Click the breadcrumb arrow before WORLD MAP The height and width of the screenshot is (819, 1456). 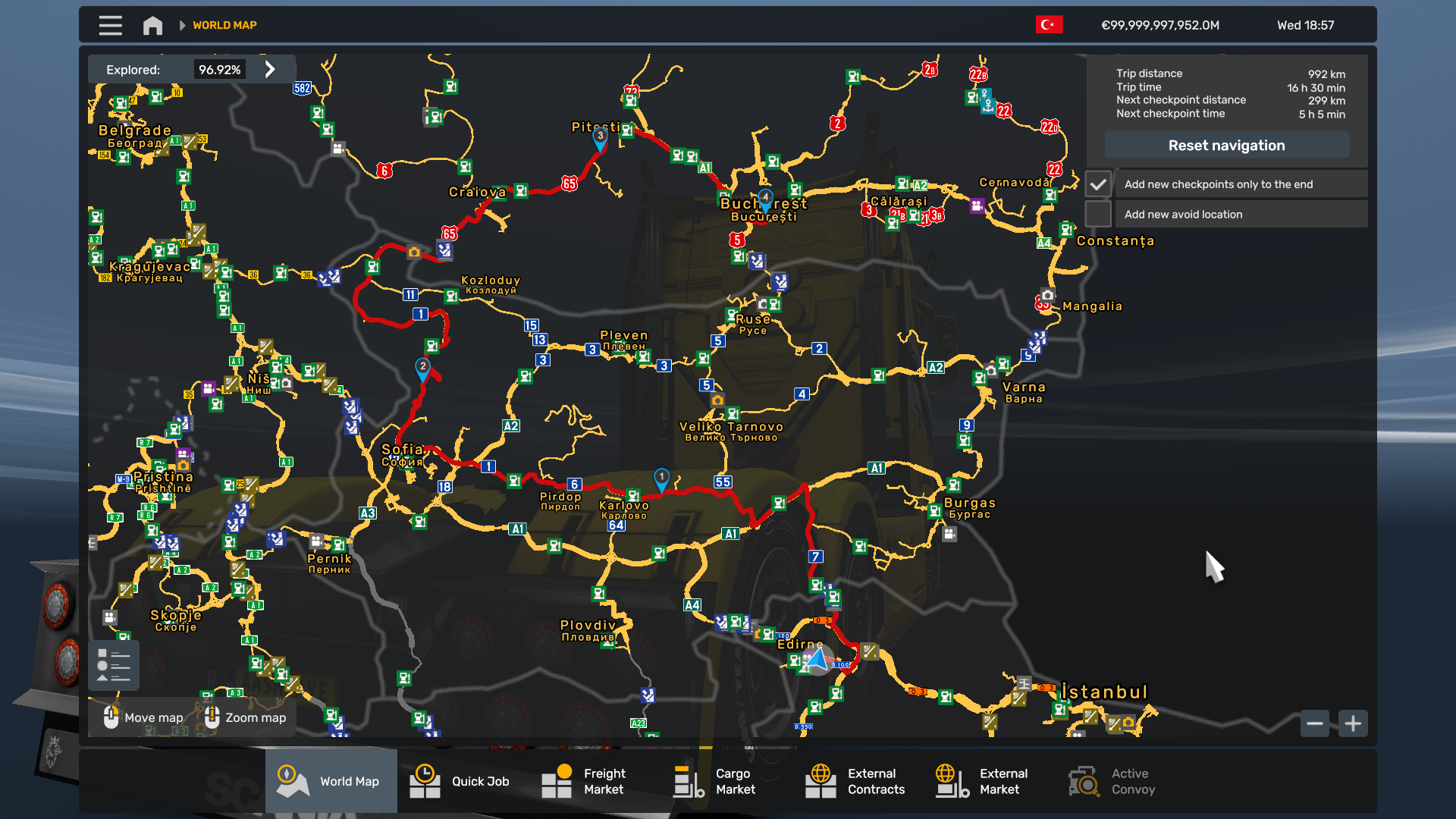(182, 25)
